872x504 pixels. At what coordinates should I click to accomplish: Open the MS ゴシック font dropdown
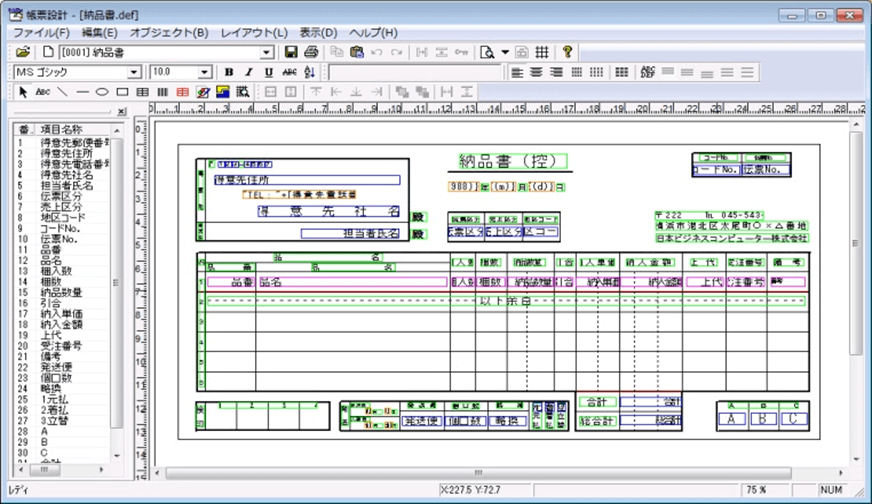(x=133, y=72)
